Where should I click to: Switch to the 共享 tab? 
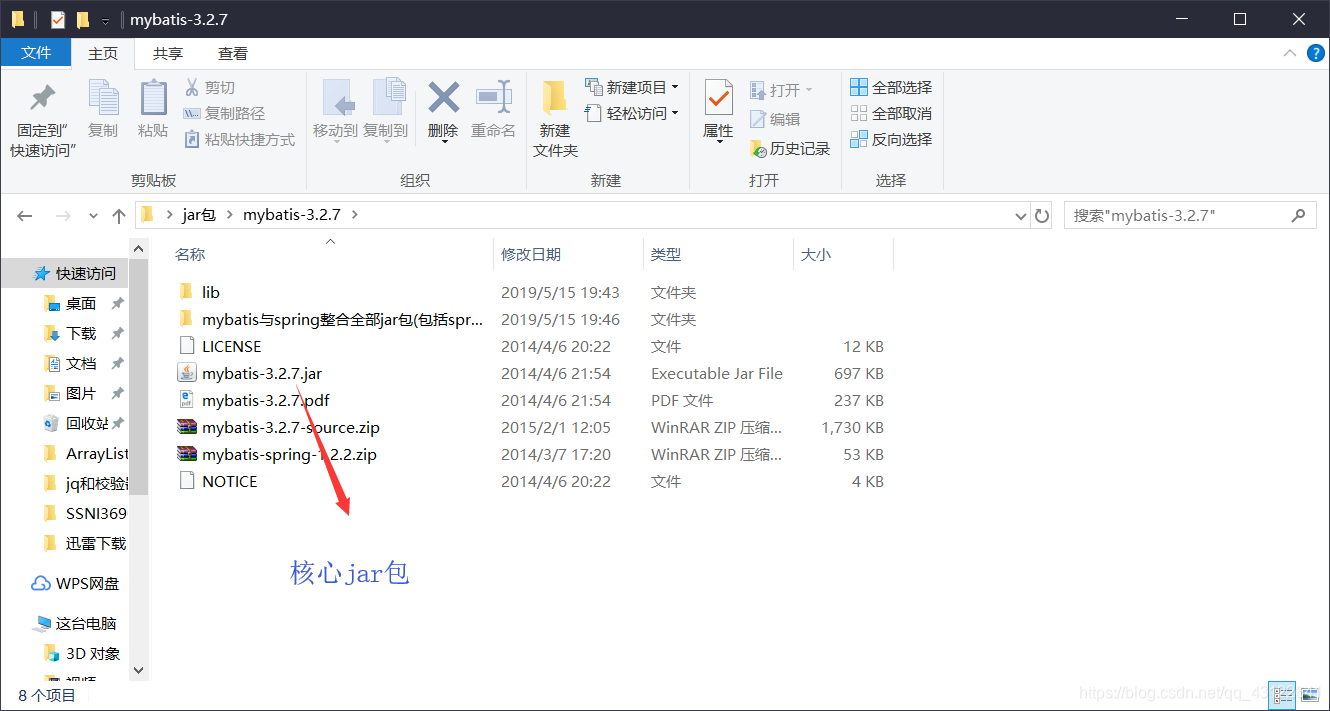(x=168, y=53)
